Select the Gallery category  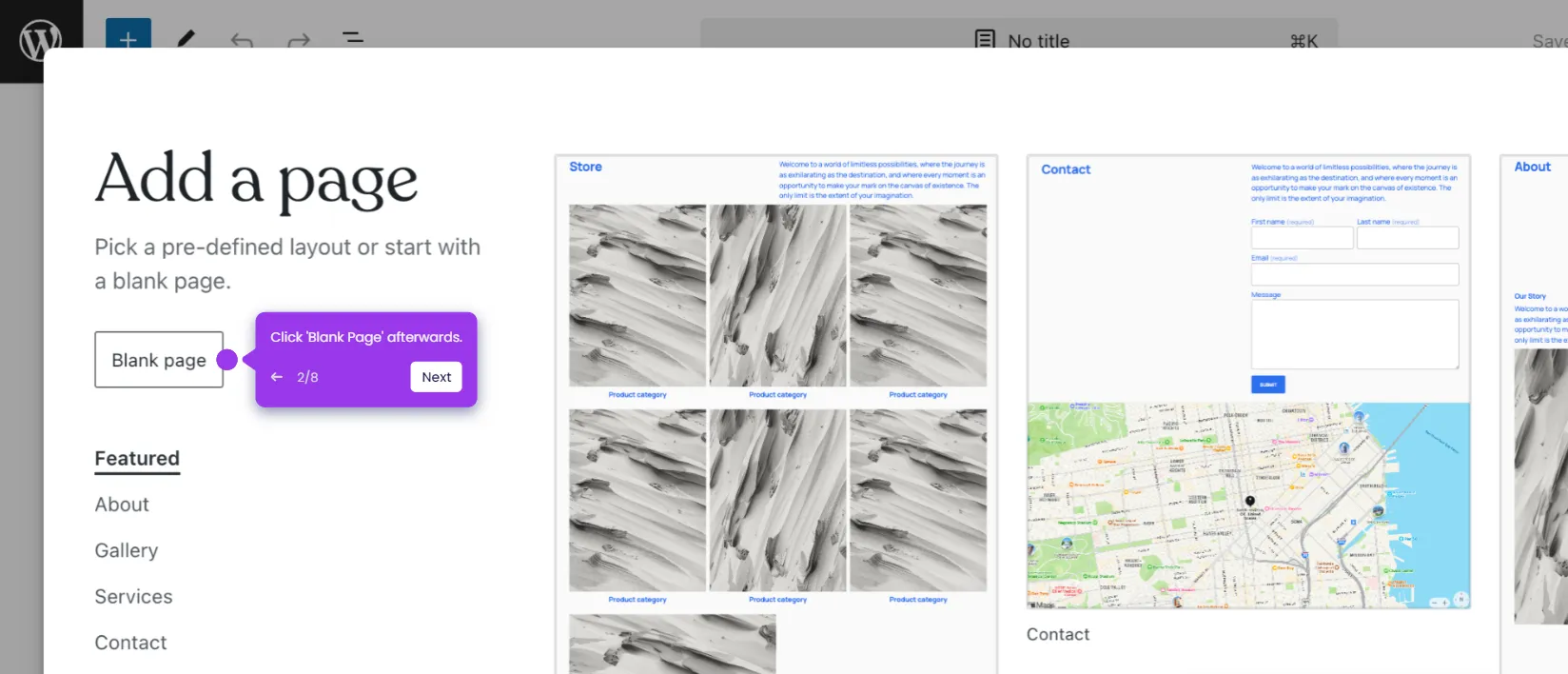127,550
